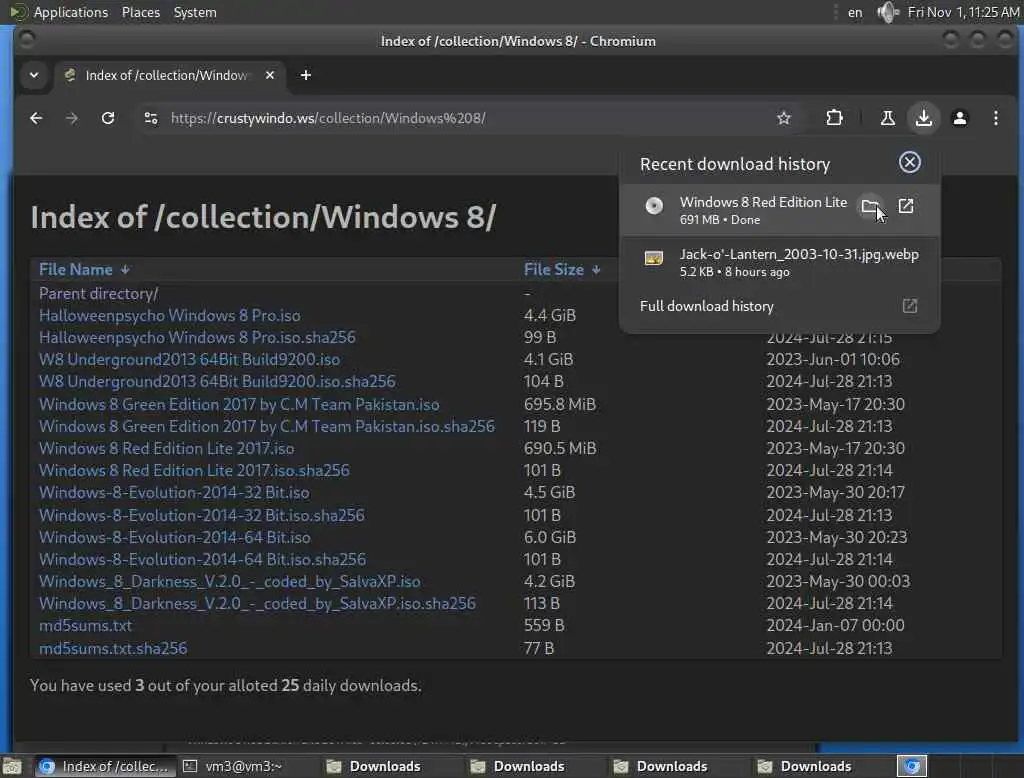
Task: Open the Parent directory link
Action: 99,293
